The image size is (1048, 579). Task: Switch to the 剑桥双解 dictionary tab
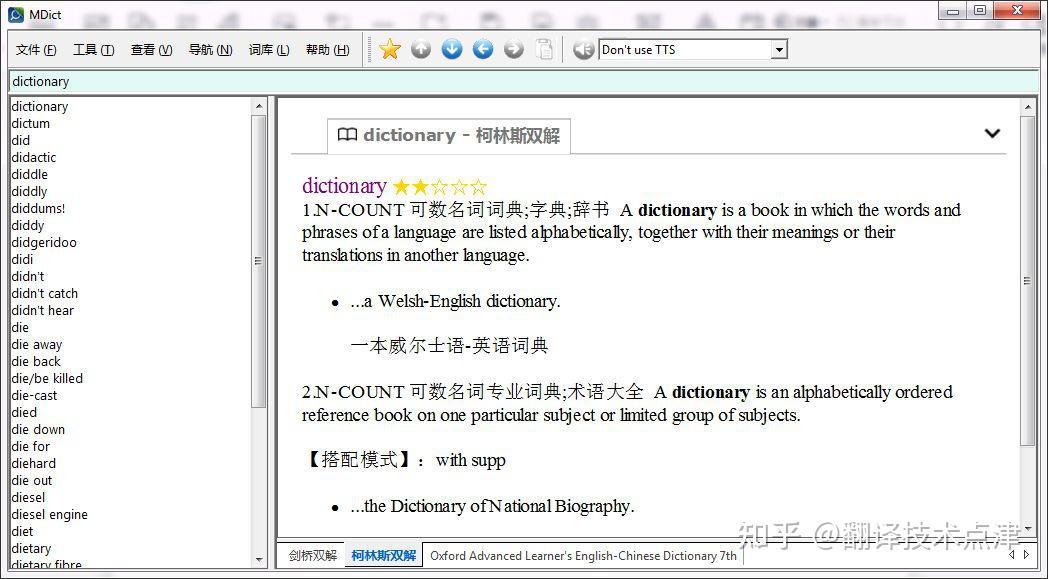point(311,555)
